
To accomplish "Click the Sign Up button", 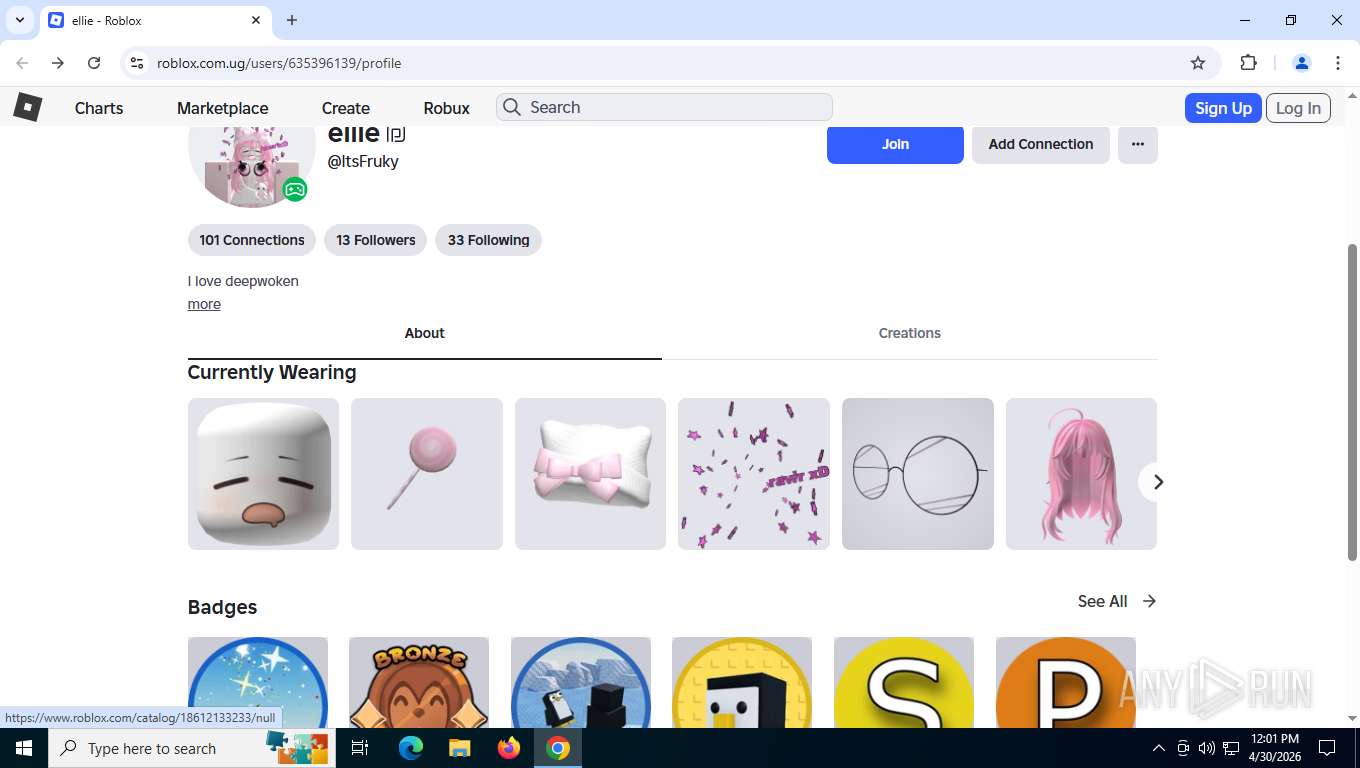I will tap(1223, 108).
